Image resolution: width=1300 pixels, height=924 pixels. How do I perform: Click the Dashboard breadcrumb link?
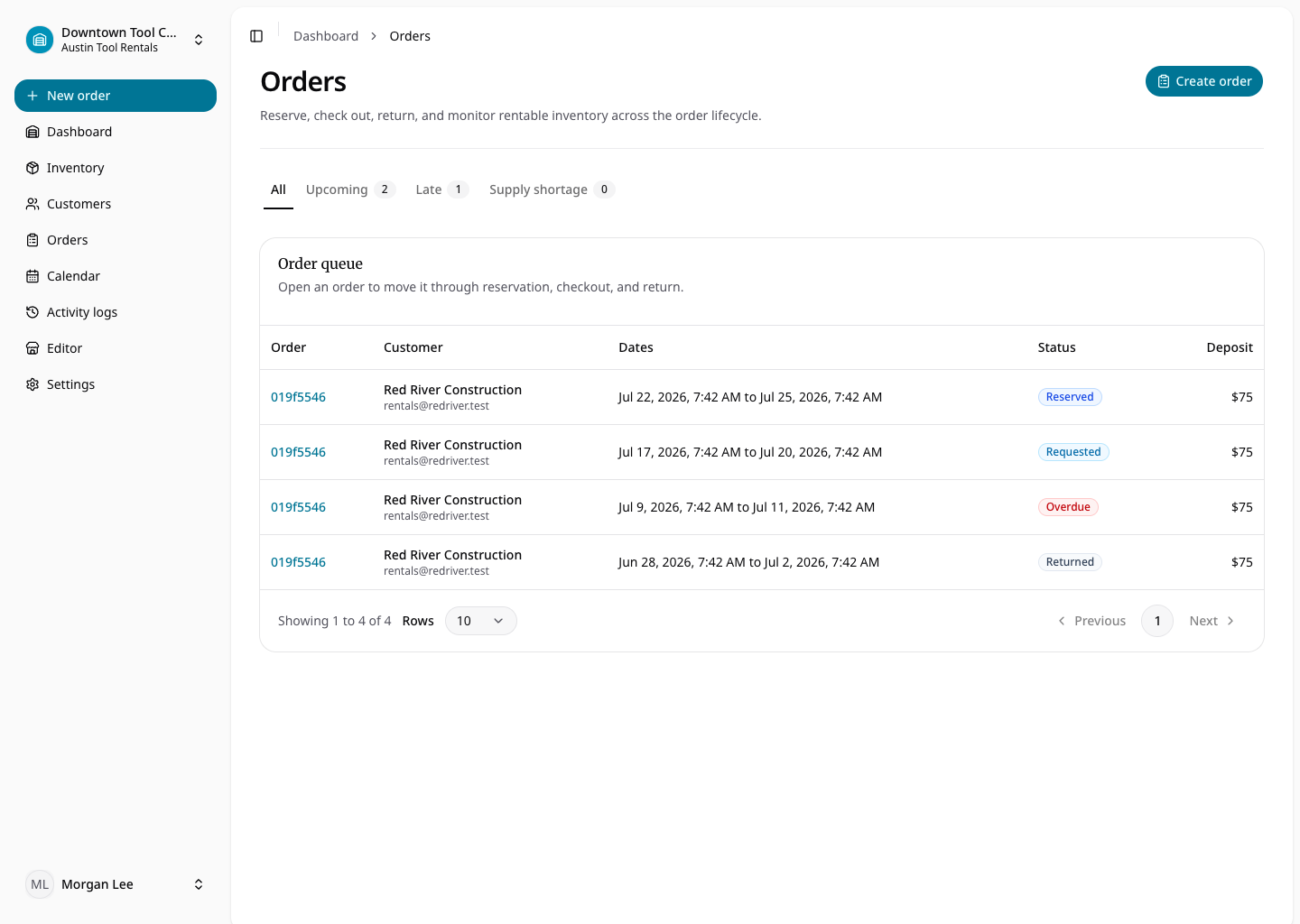(x=326, y=36)
